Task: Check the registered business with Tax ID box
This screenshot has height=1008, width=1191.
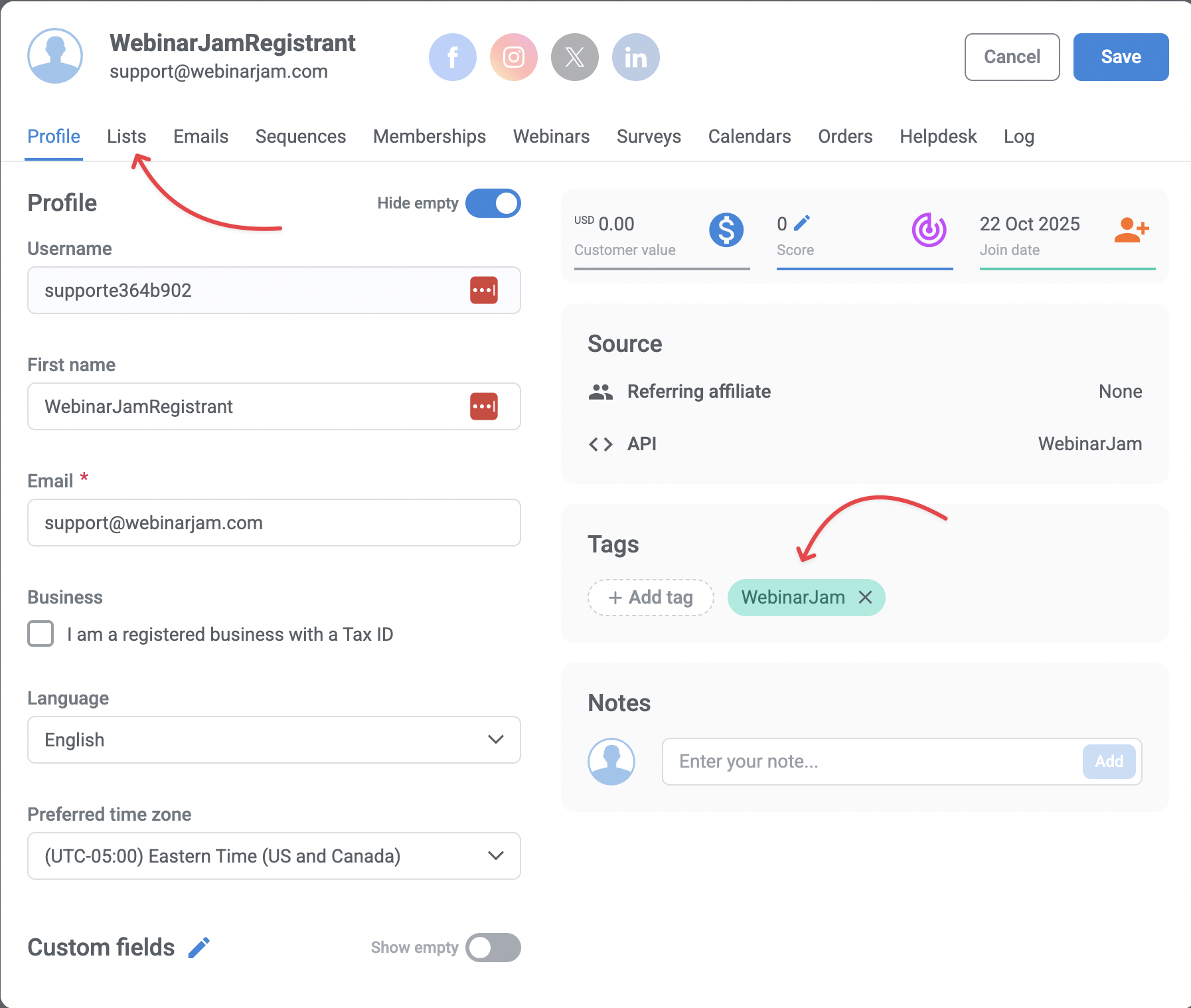Action: click(x=40, y=633)
